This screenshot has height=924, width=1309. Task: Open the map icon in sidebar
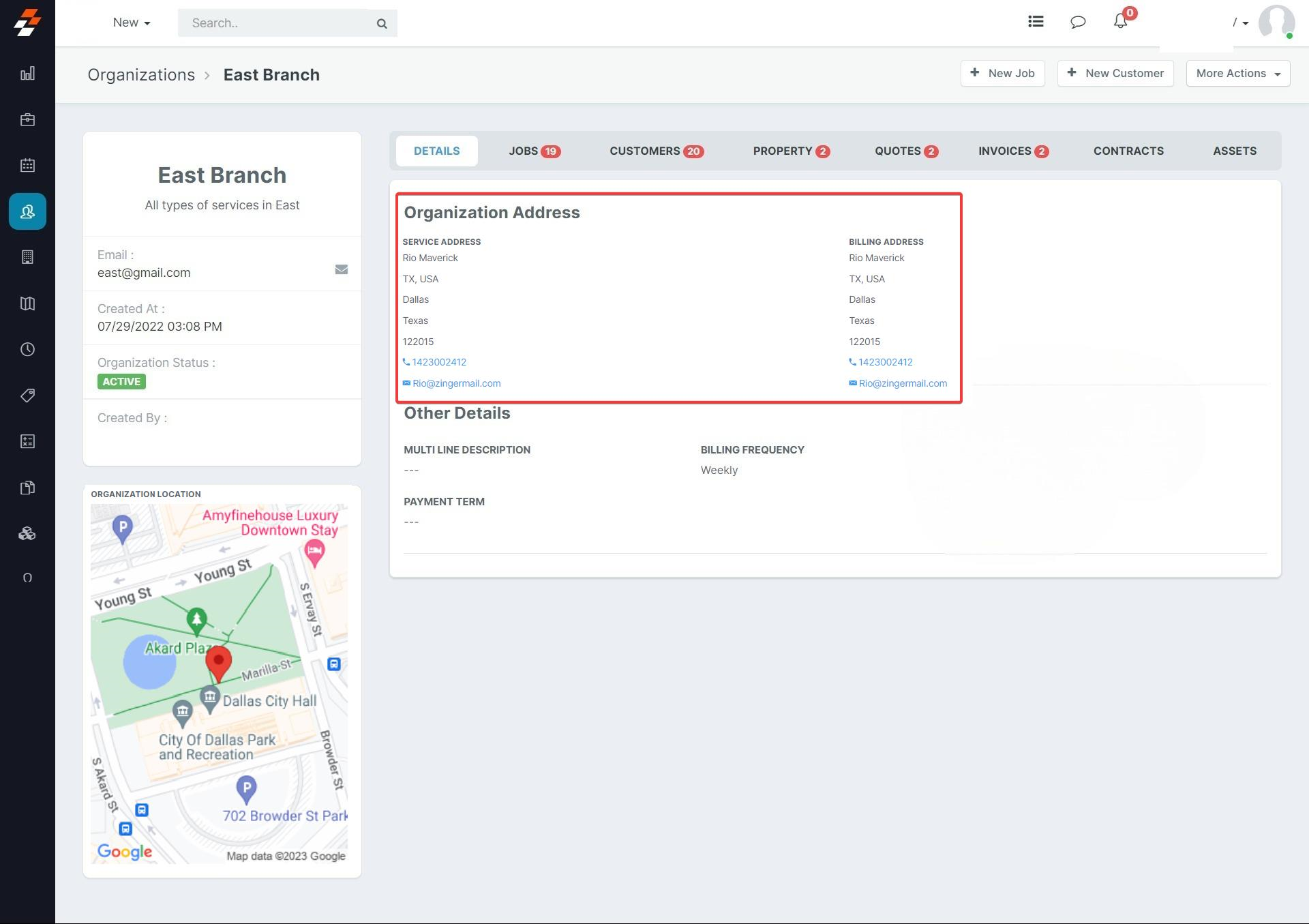click(27, 303)
